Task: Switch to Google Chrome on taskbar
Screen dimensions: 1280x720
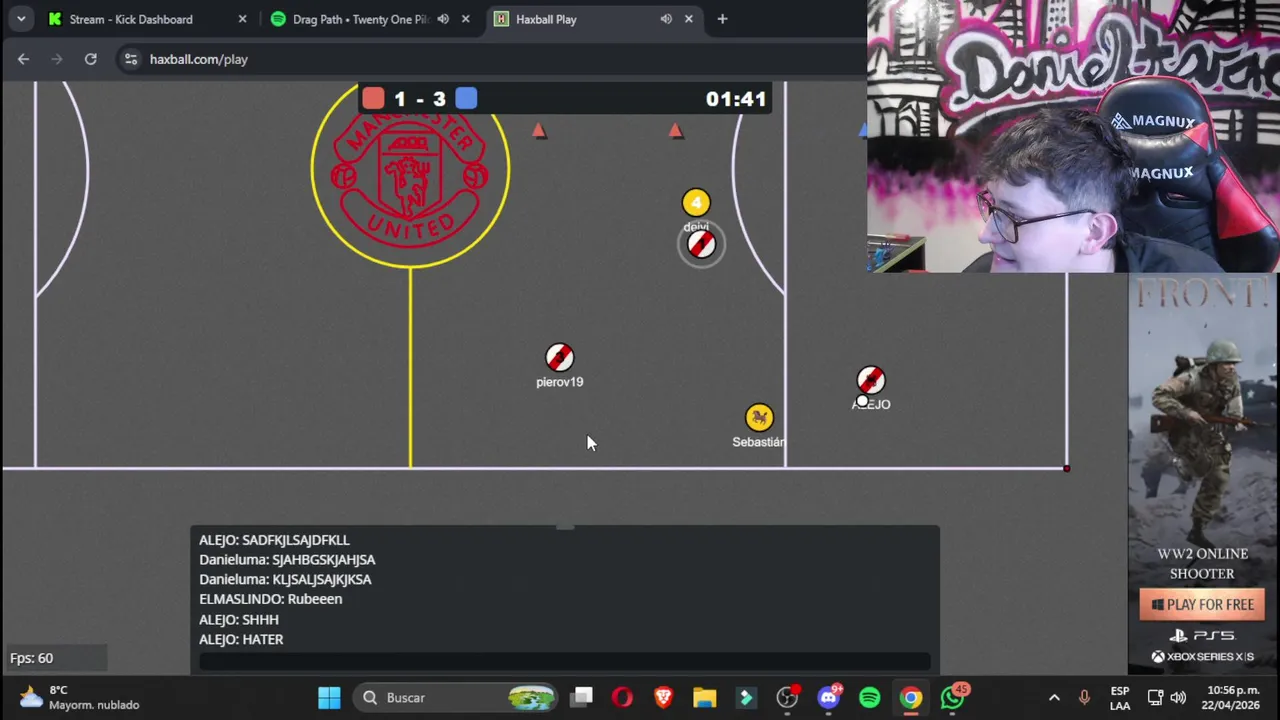Action: point(911,697)
